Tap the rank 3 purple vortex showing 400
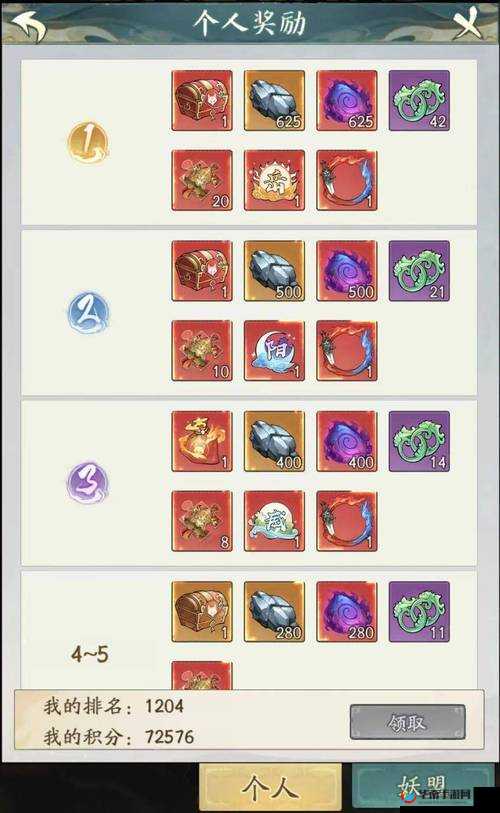This screenshot has width=500, height=813. click(346, 441)
